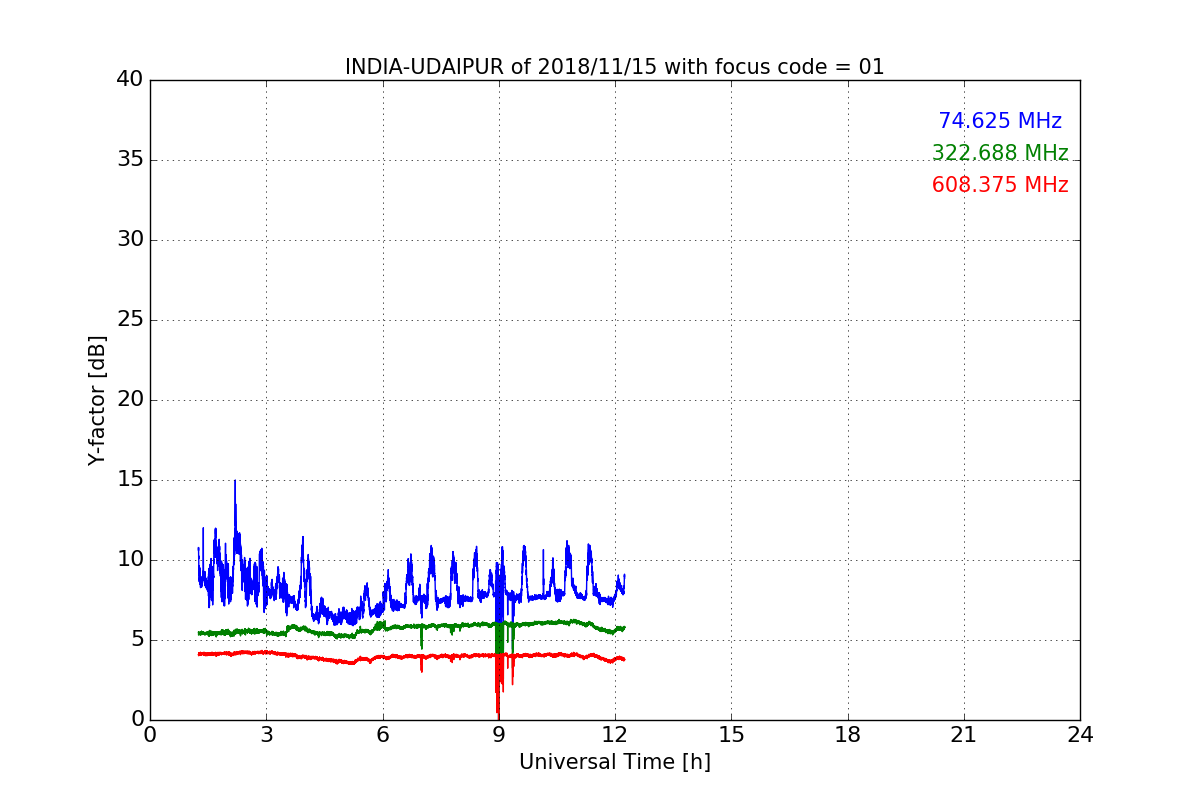This screenshot has width=1200, height=800.
Task: Click the x-axis tick label 9
Action: 498,735
